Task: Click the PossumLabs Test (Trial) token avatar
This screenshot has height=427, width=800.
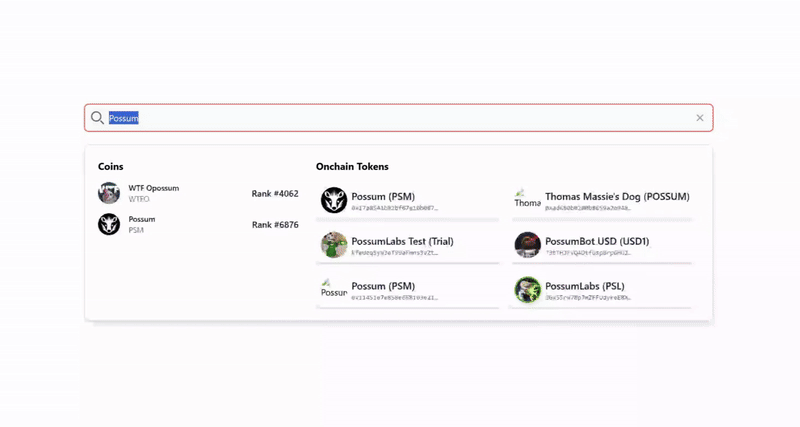Action: (x=334, y=245)
